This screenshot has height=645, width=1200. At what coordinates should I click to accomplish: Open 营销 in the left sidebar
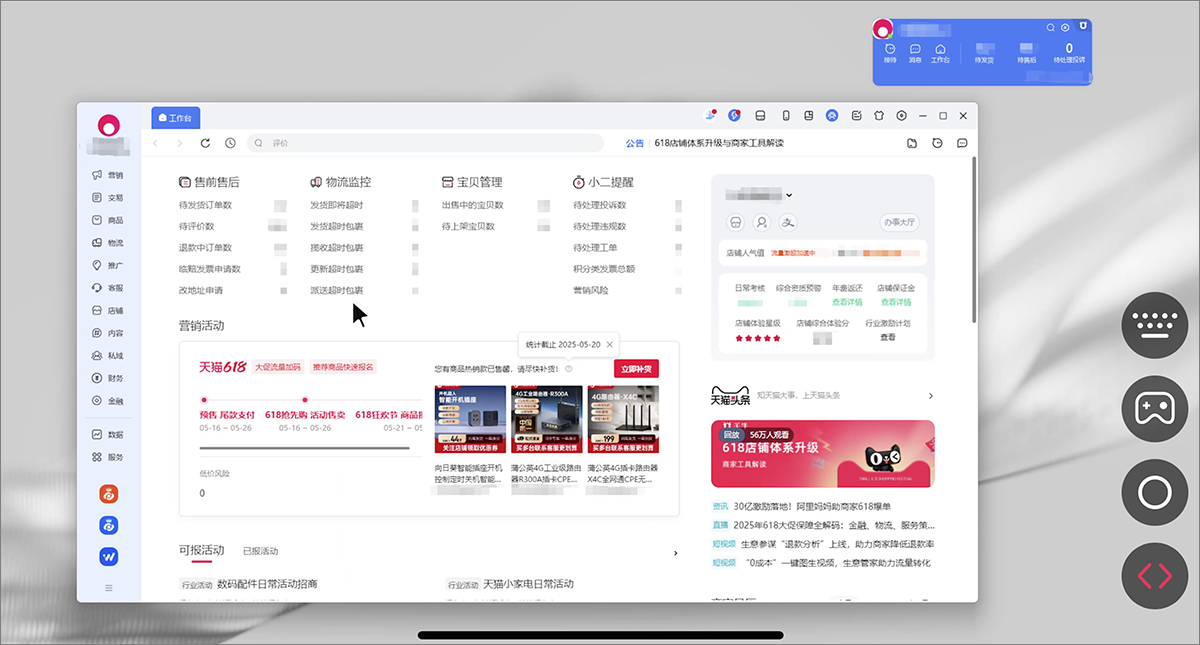pyautogui.click(x=108, y=175)
